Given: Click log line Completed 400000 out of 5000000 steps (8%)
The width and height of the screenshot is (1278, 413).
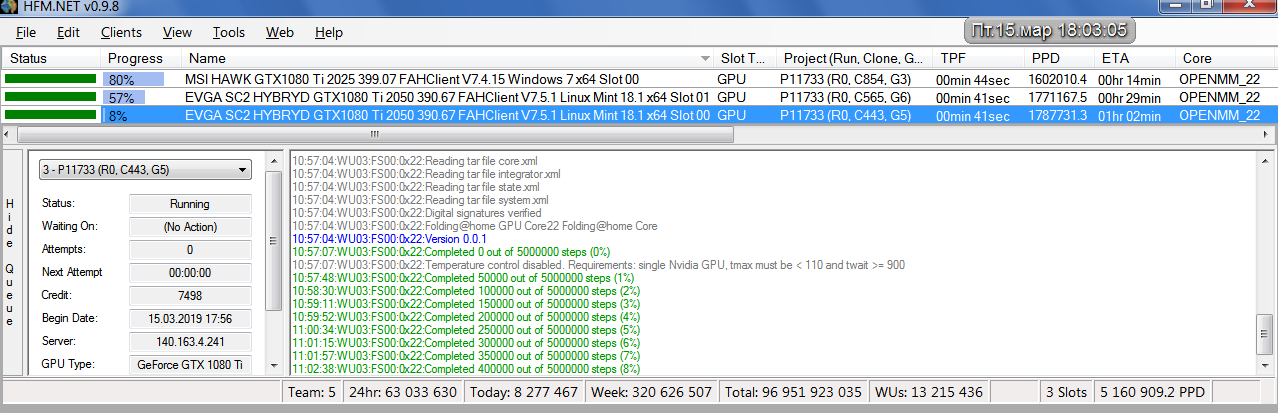Looking at the screenshot, I should pyautogui.click(x=466, y=369).
